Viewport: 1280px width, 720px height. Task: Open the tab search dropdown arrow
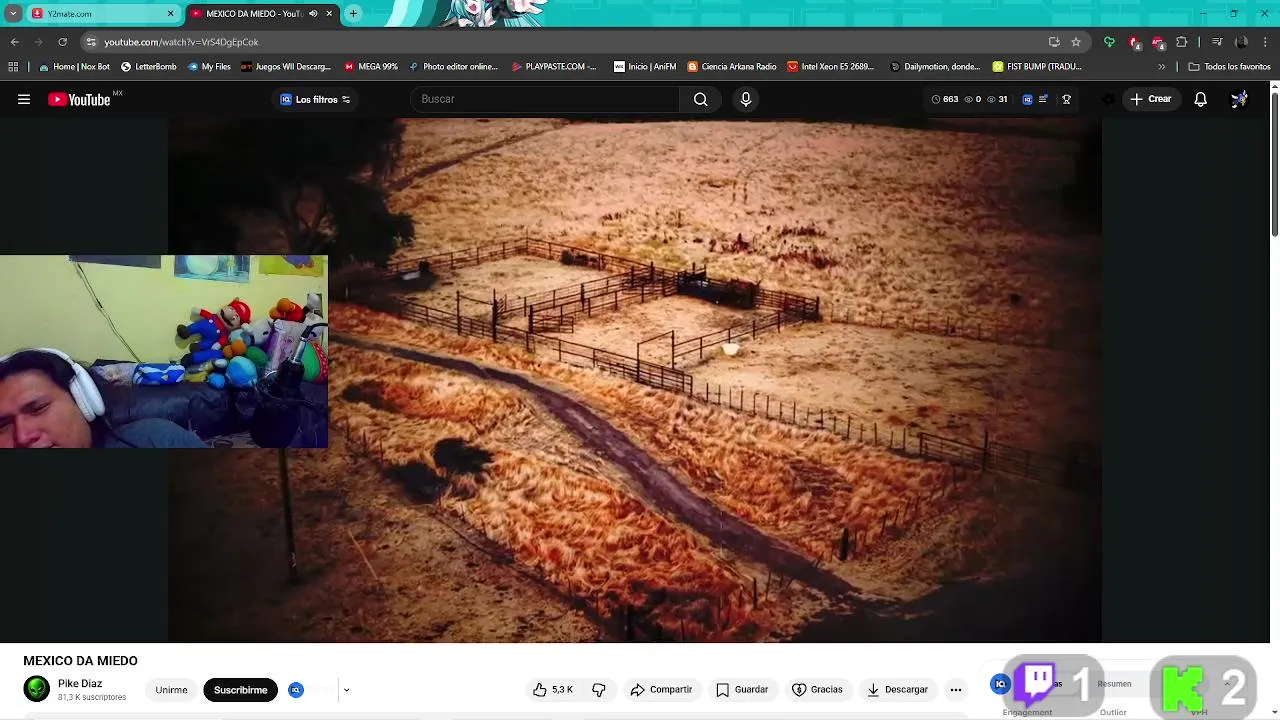pyautogui.click(x=13, y=14)
